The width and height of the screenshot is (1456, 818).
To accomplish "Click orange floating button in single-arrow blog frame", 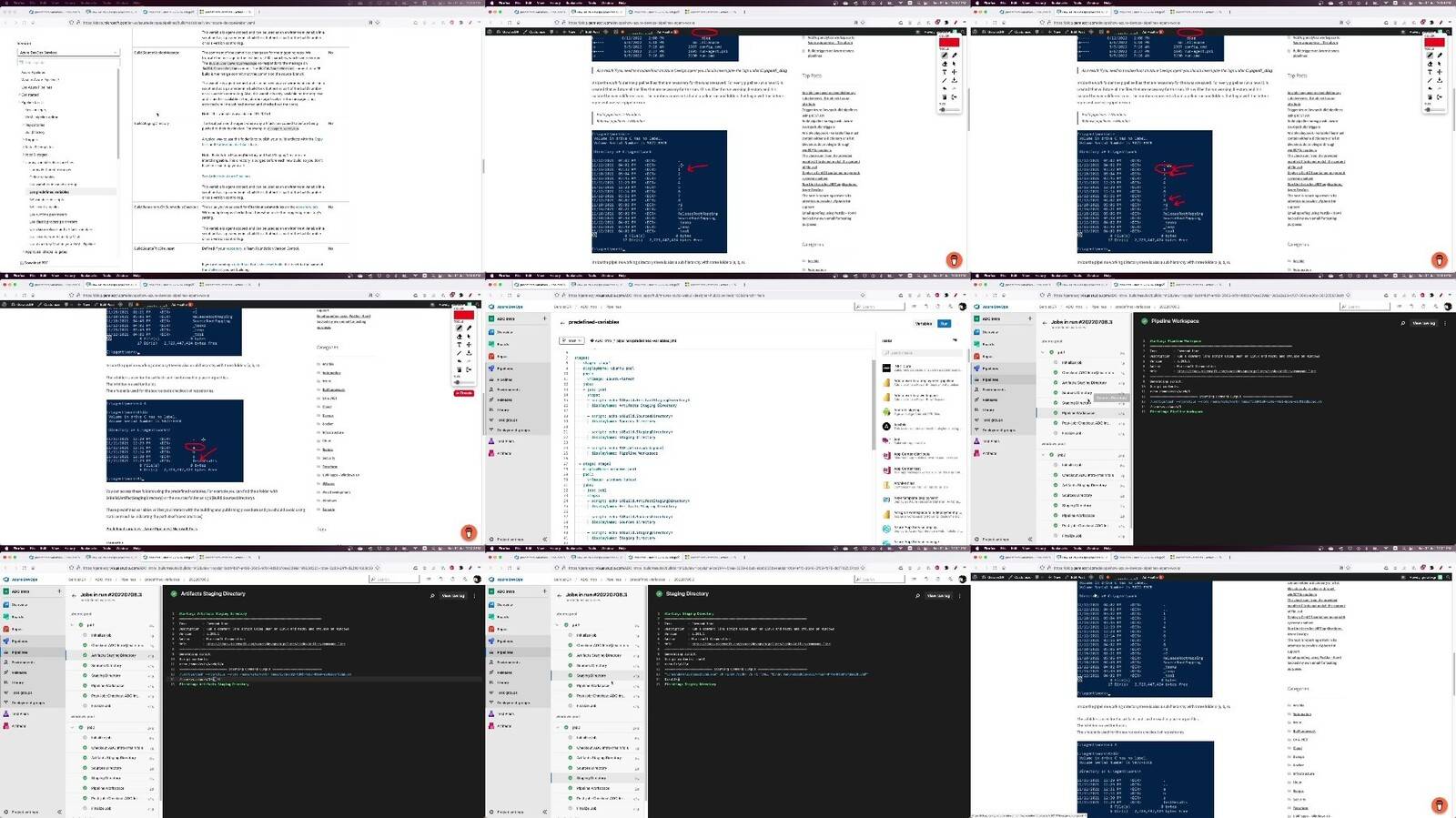I will click(x=955, y=260).
